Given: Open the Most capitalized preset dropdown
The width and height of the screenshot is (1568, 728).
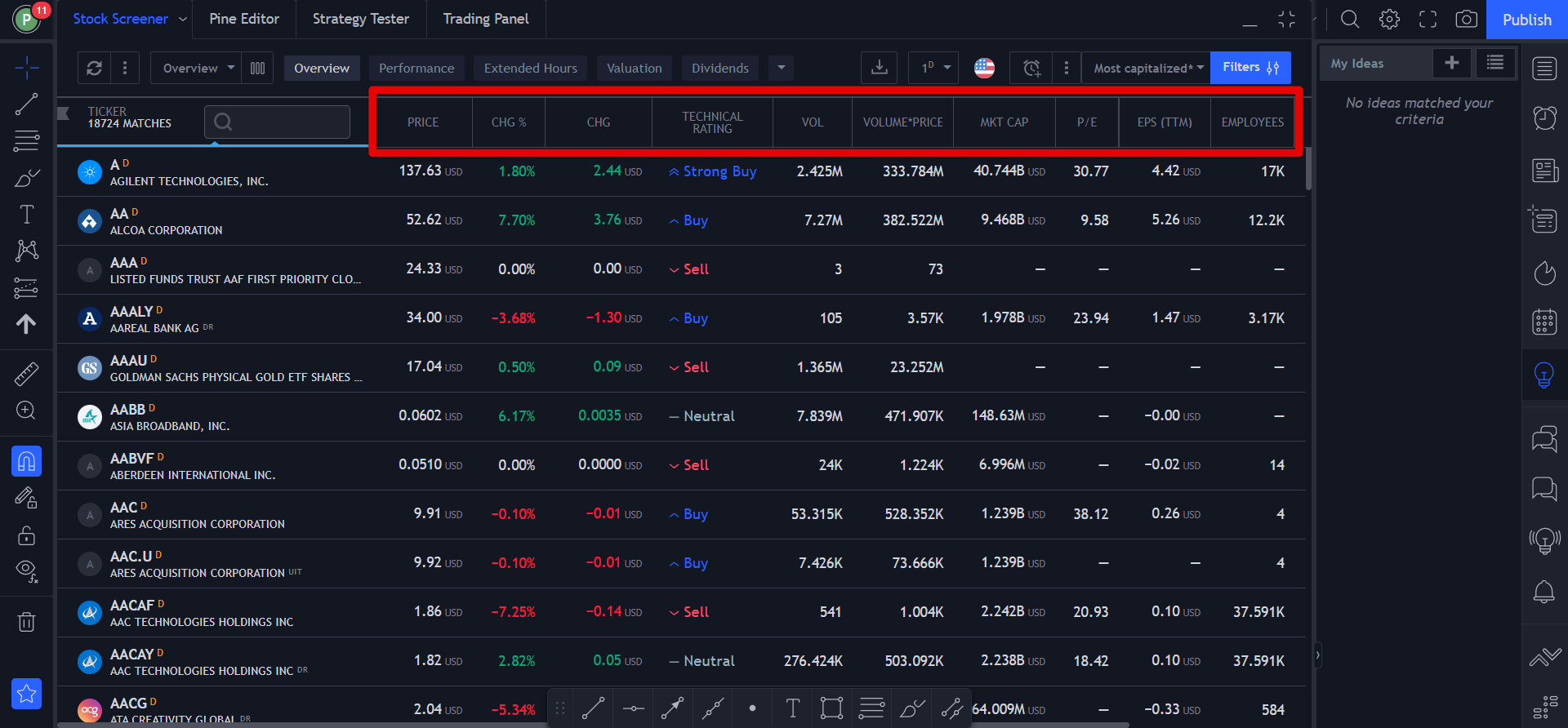Looking at the screenshot, I should [x=1147, y=68].
